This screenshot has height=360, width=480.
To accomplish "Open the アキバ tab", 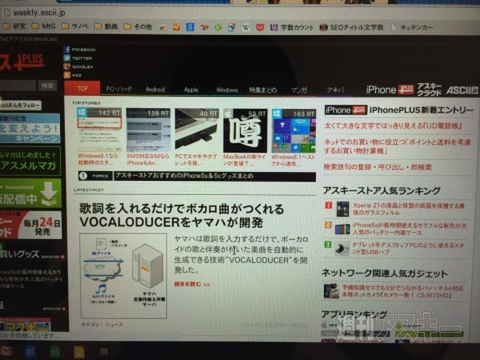I will [x=335, y=90].
